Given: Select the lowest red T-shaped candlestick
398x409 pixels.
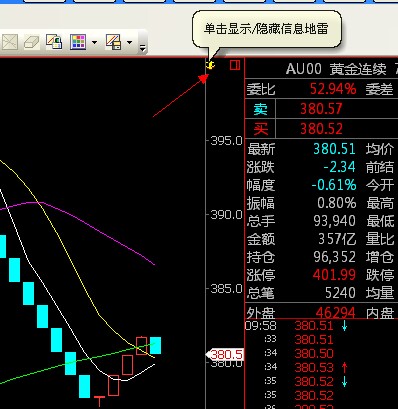Looking at the screenshot, I should pyautogui.click(x=99, y=401).
